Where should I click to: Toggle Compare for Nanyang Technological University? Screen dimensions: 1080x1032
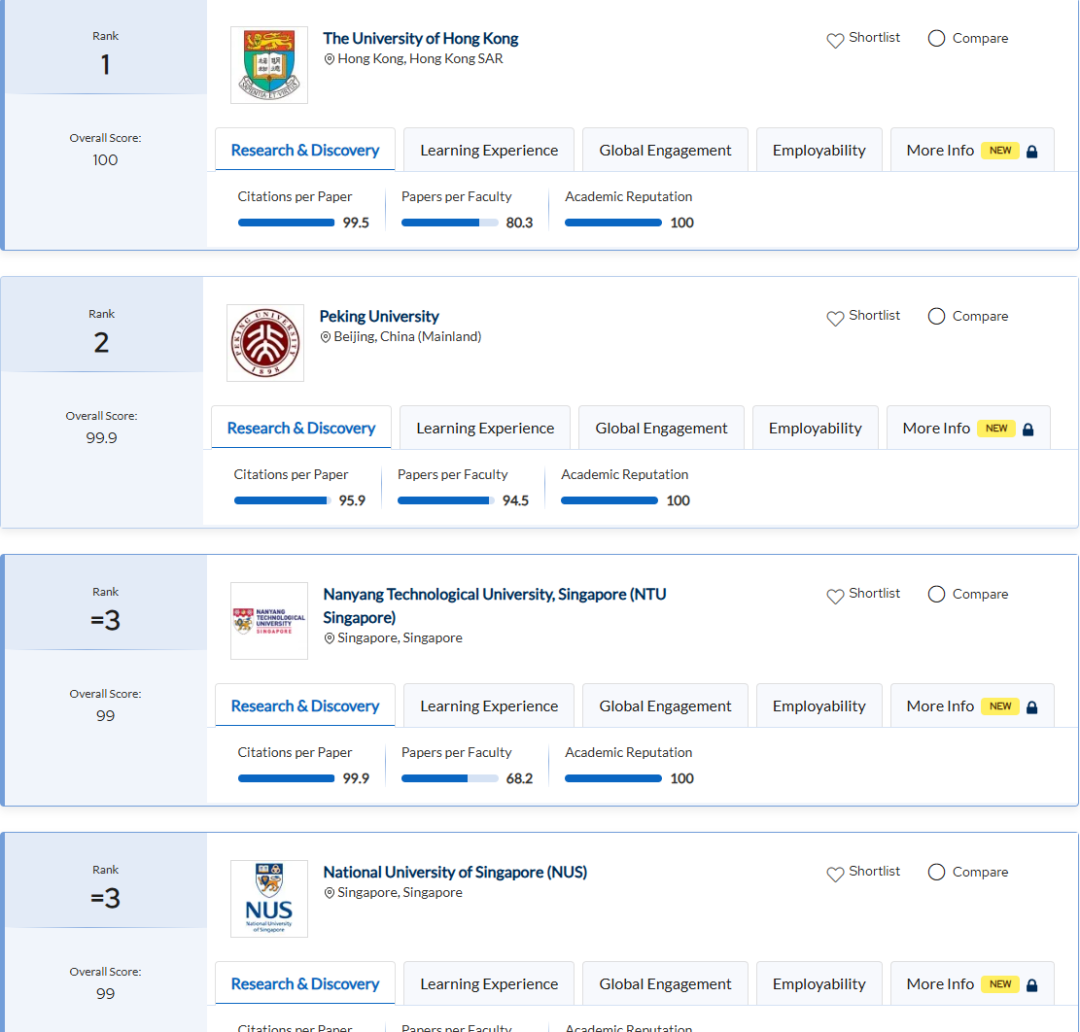[936, 595]
